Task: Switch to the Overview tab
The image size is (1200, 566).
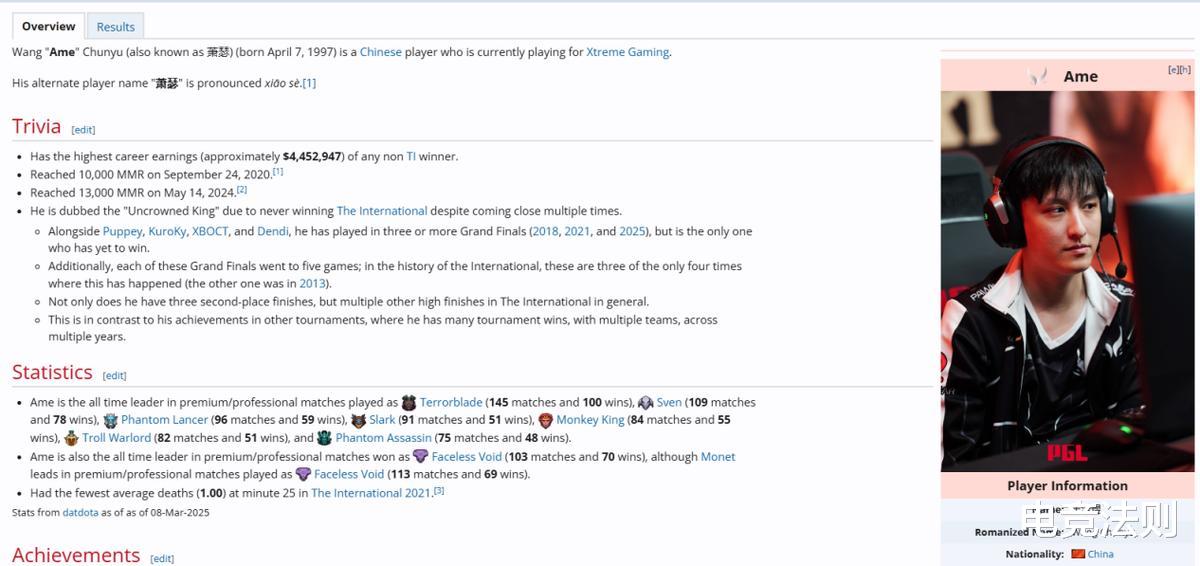Action: 48,26
